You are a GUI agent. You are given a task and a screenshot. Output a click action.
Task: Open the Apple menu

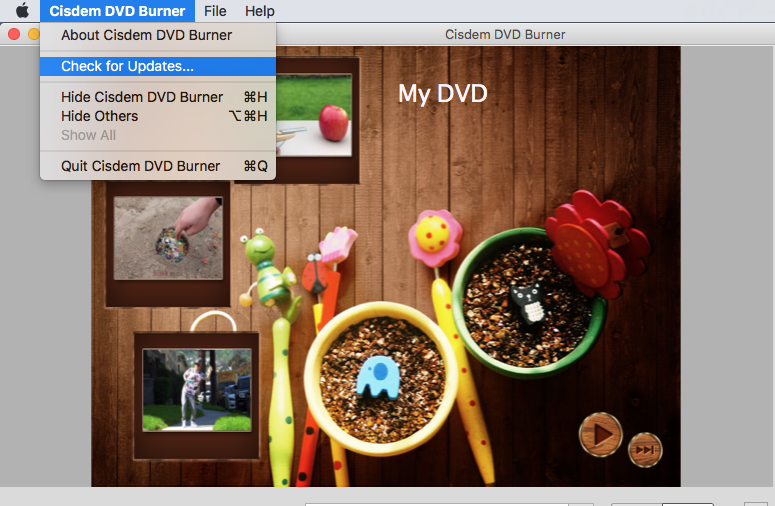pos(22,10)
